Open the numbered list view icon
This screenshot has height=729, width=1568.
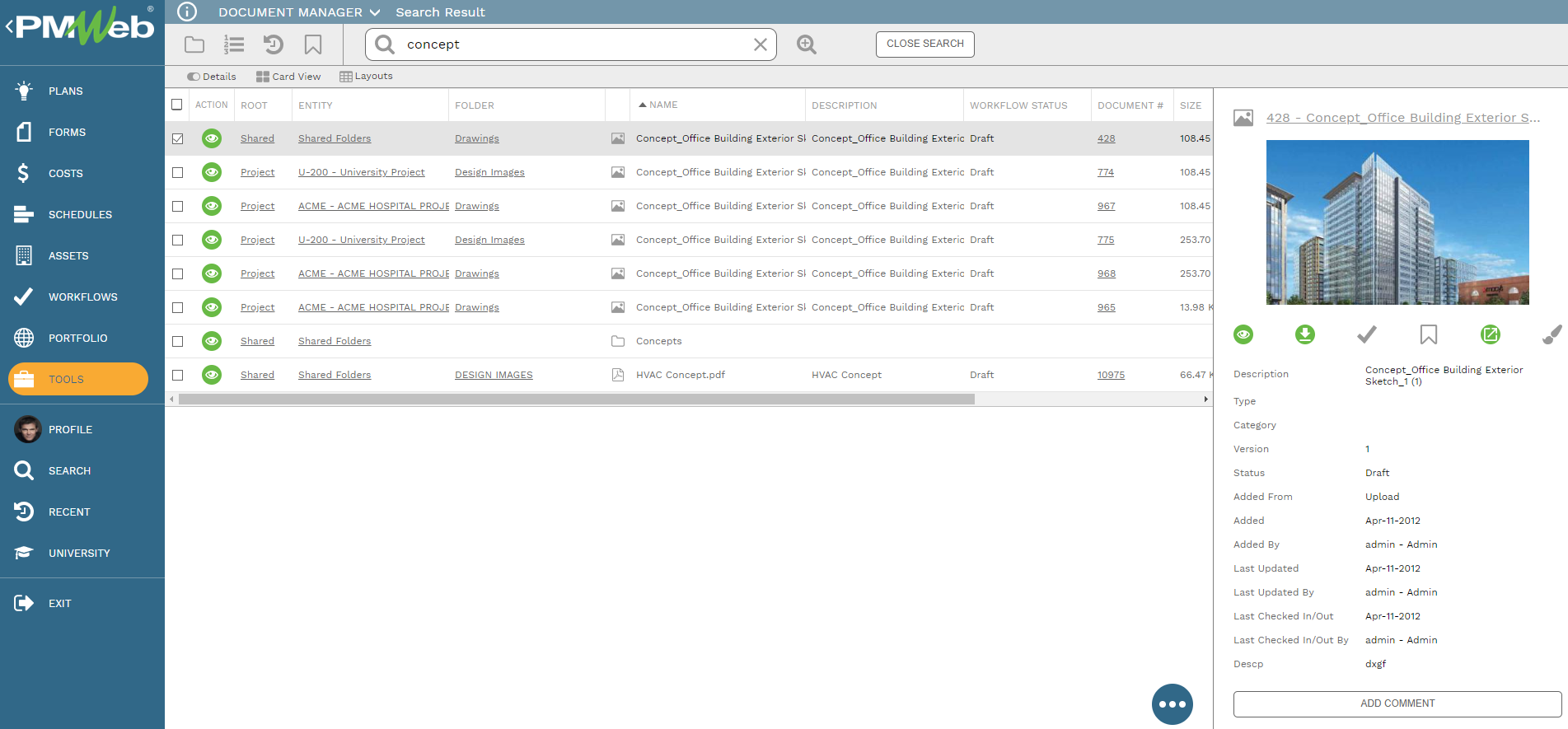(234, 44)
